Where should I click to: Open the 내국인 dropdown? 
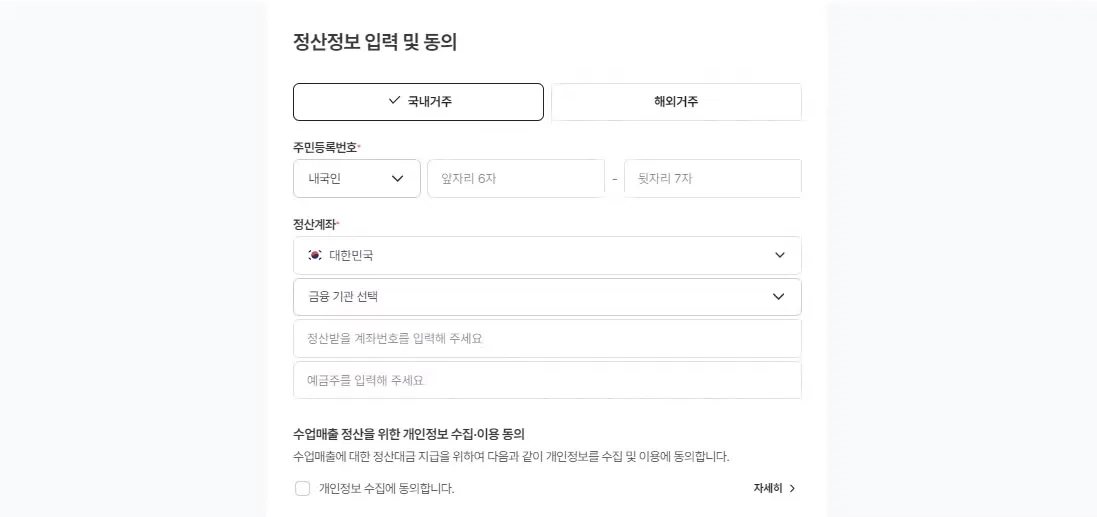point(357,178)
